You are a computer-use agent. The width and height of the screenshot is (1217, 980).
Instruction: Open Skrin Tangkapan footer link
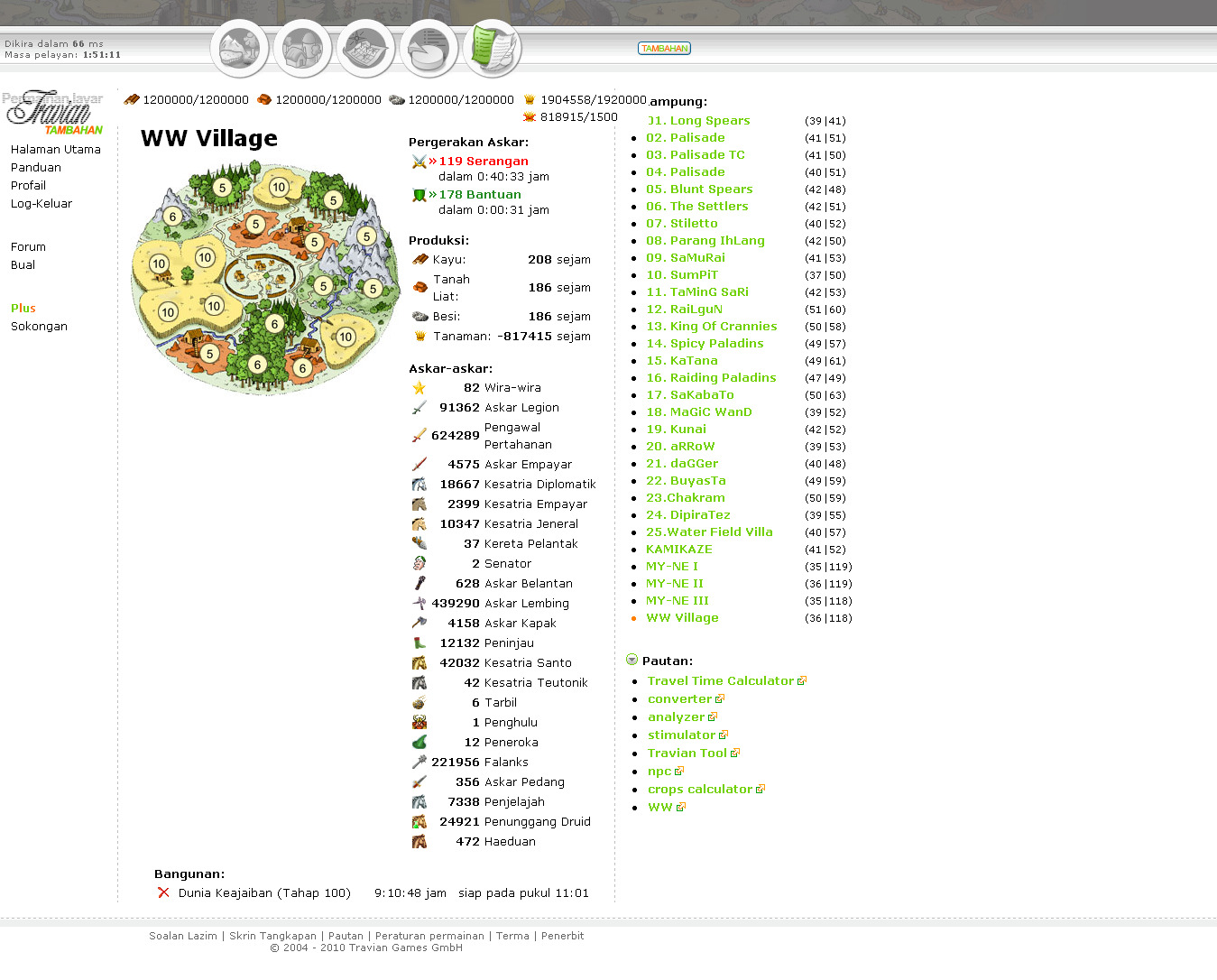[272, 937]
